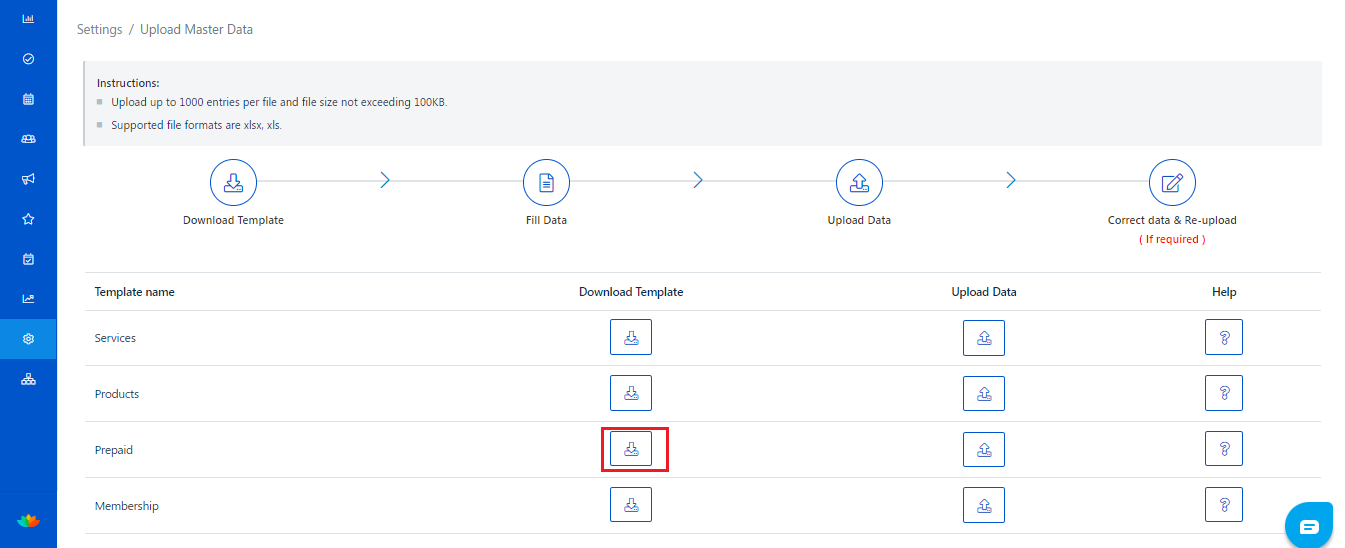Click the Instructions heading
This screenshot has height=548, width=1345.
point(128,83)
